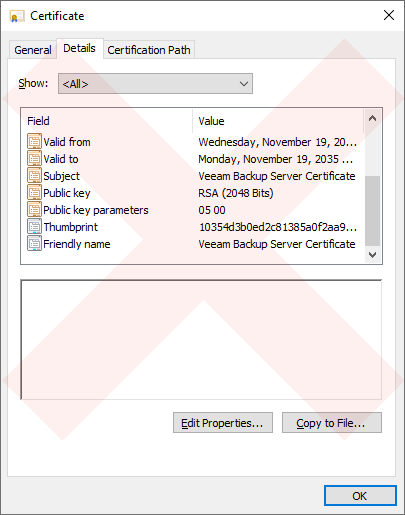405x515 pixels.
Task: Confirm the dialog with OK
Action: pos(360,496)
